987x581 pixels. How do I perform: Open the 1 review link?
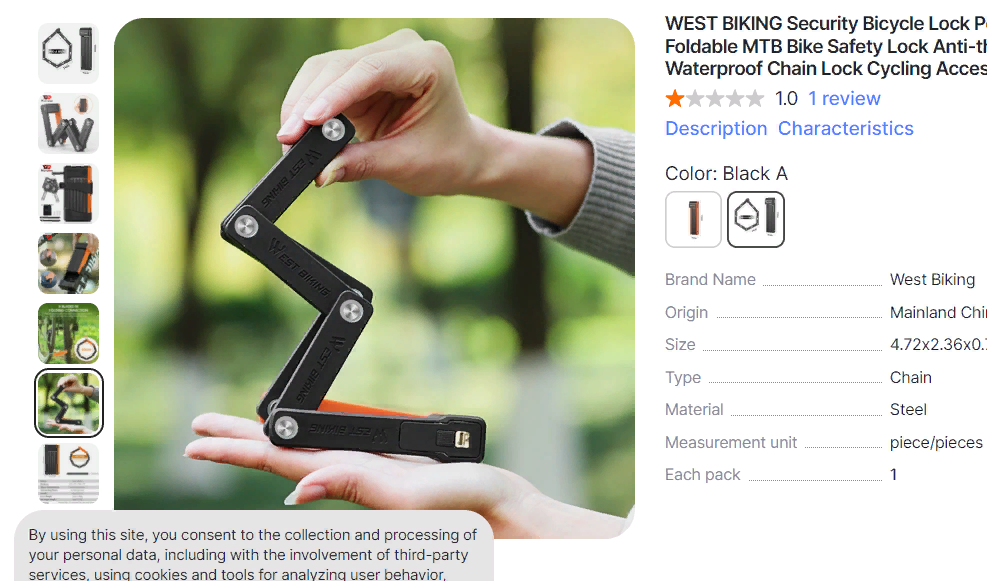pyautogui.click(x=844, y=98)
